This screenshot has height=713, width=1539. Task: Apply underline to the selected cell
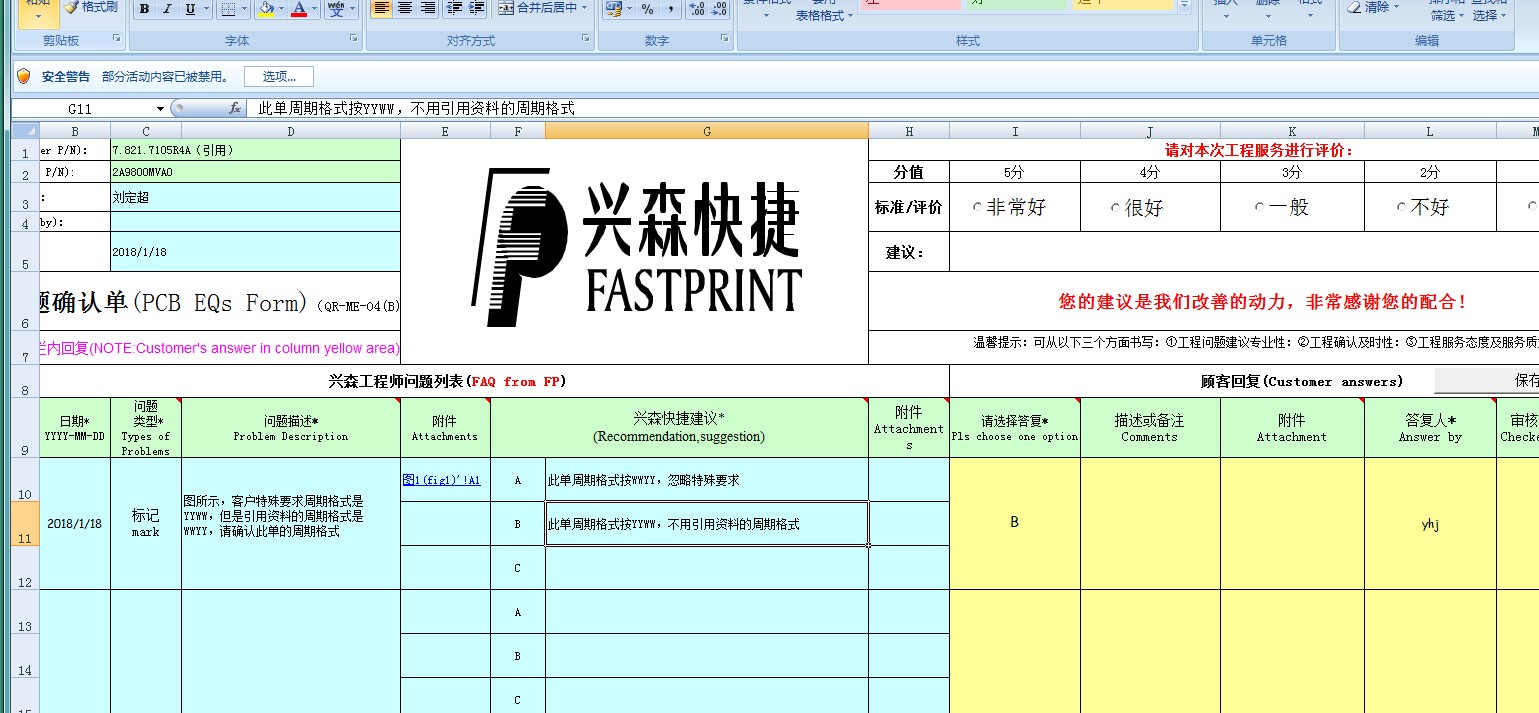189,9
